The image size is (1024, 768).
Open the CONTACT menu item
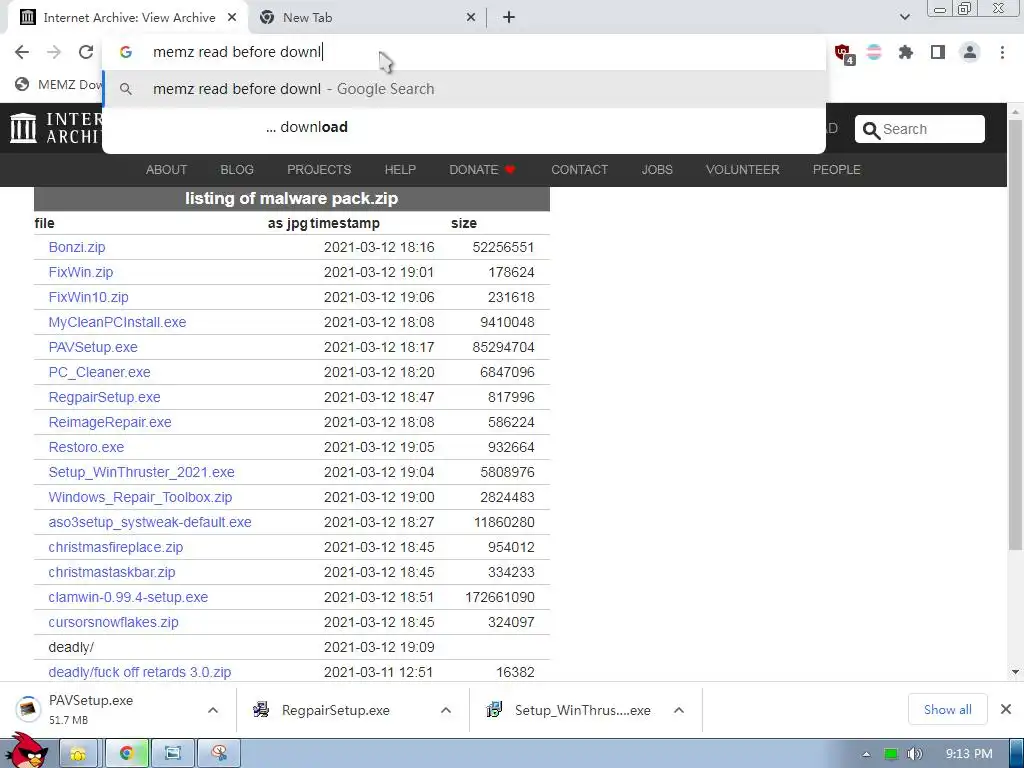pyautogui.click(x=579, y=170)
